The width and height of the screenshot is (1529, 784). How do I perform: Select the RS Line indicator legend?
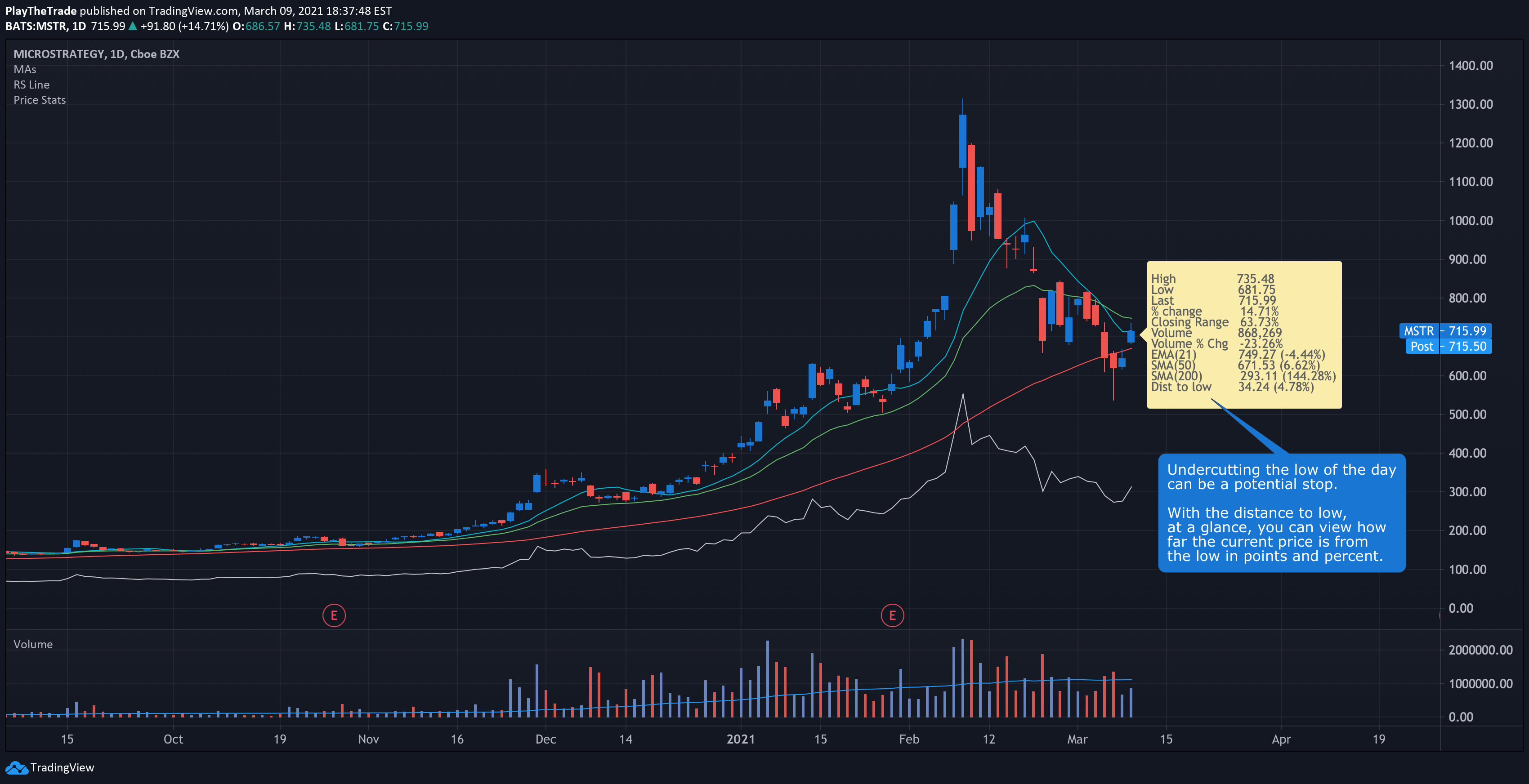click(x=31, y=85)
